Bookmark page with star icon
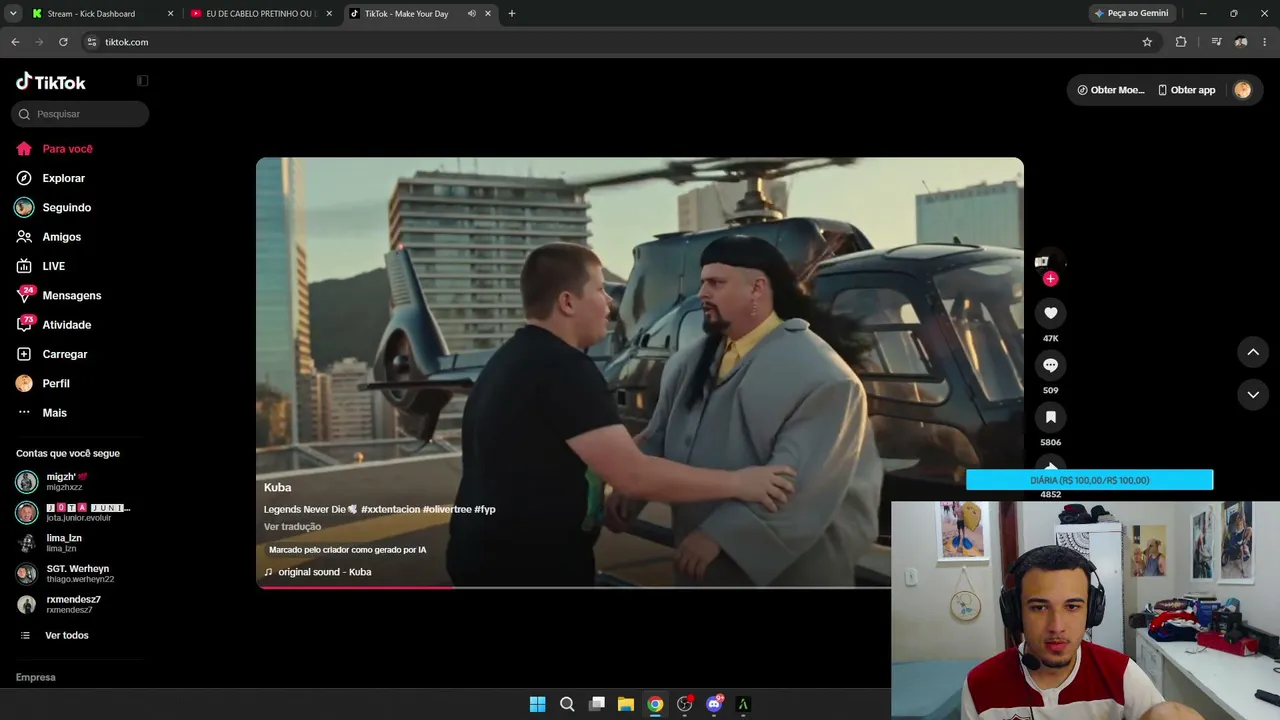Screen dimensions: 1280x720 pyautogui.click(x=1147, y=42)
